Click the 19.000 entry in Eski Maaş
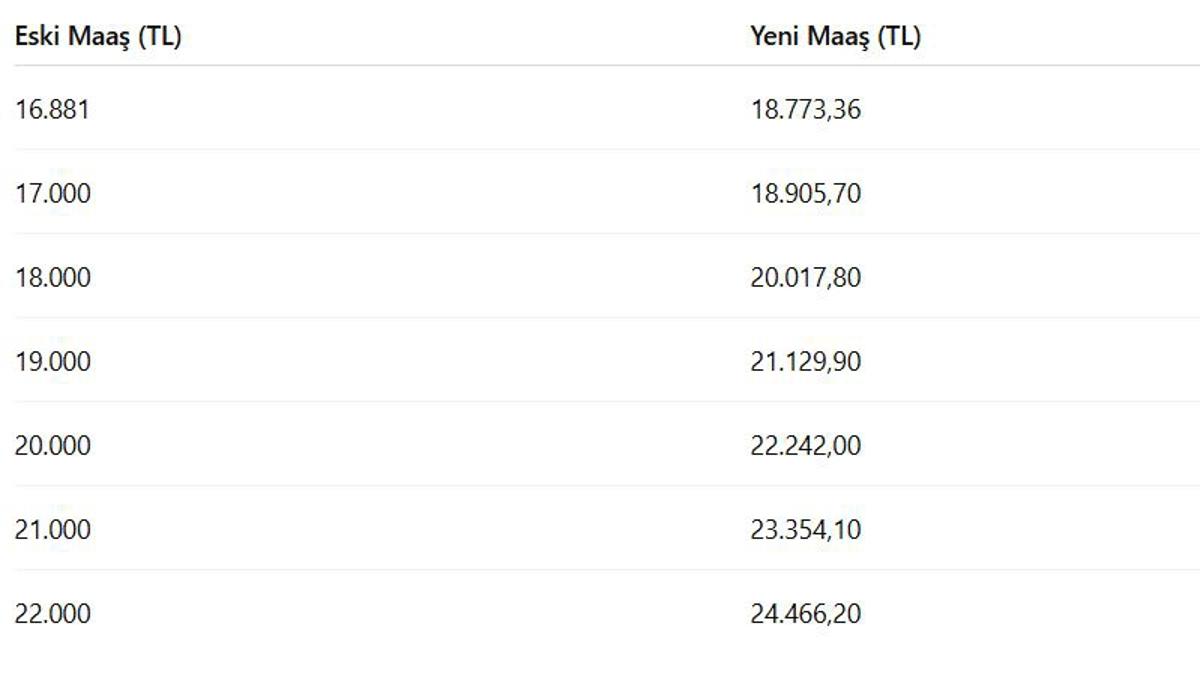Screen dimensions: 1200x689 pyautogui.click(x=52, y=361)
